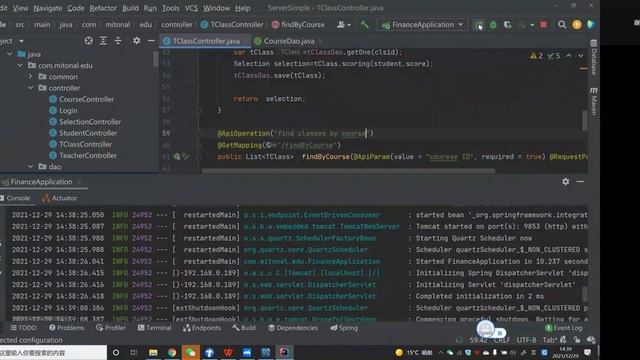The height and width of the screenshot is (360, 640).
Task: Expand all in the Project panel toolbar
Action: 103,41
